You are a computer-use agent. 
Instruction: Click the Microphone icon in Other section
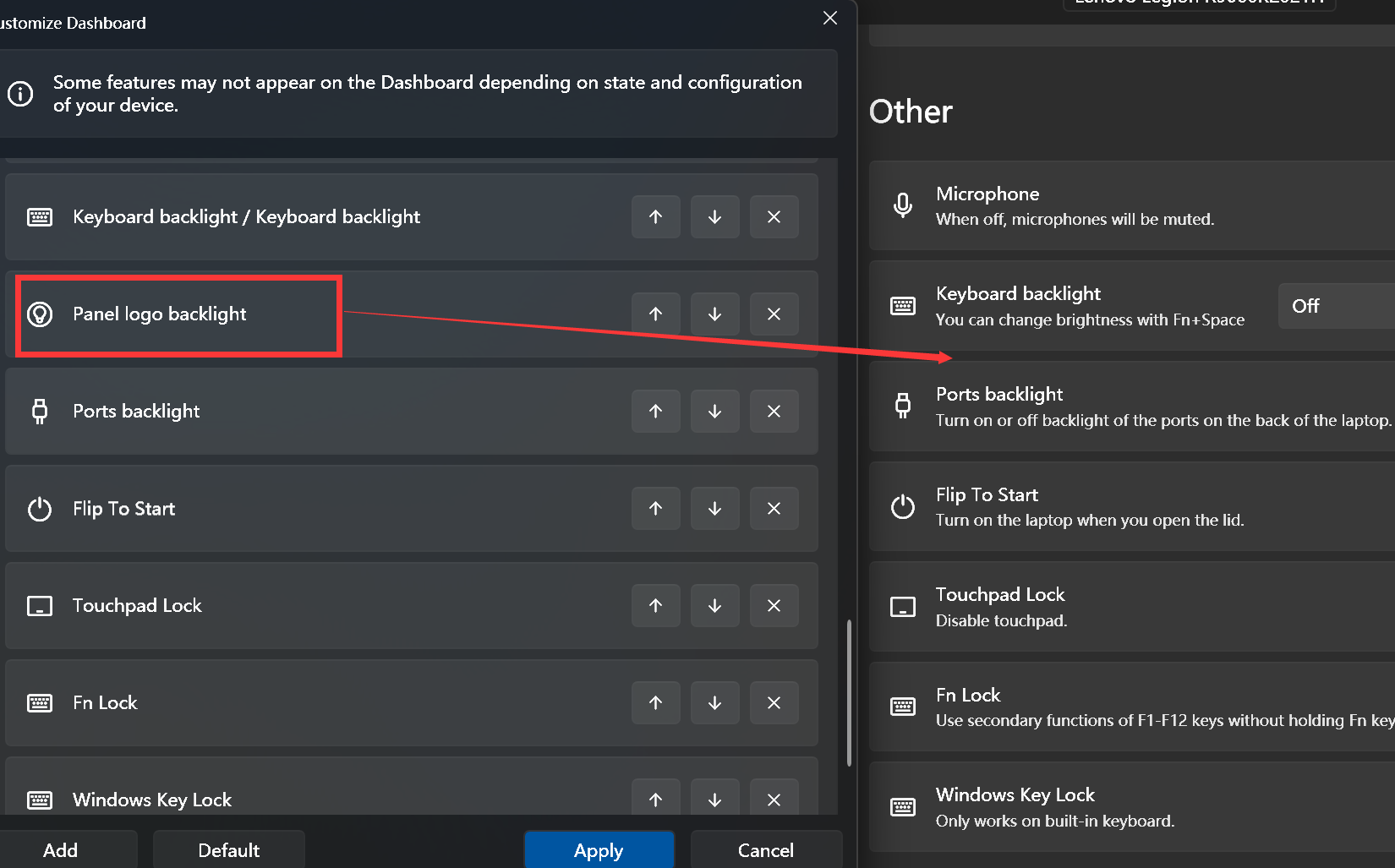(x=902, y=205)
